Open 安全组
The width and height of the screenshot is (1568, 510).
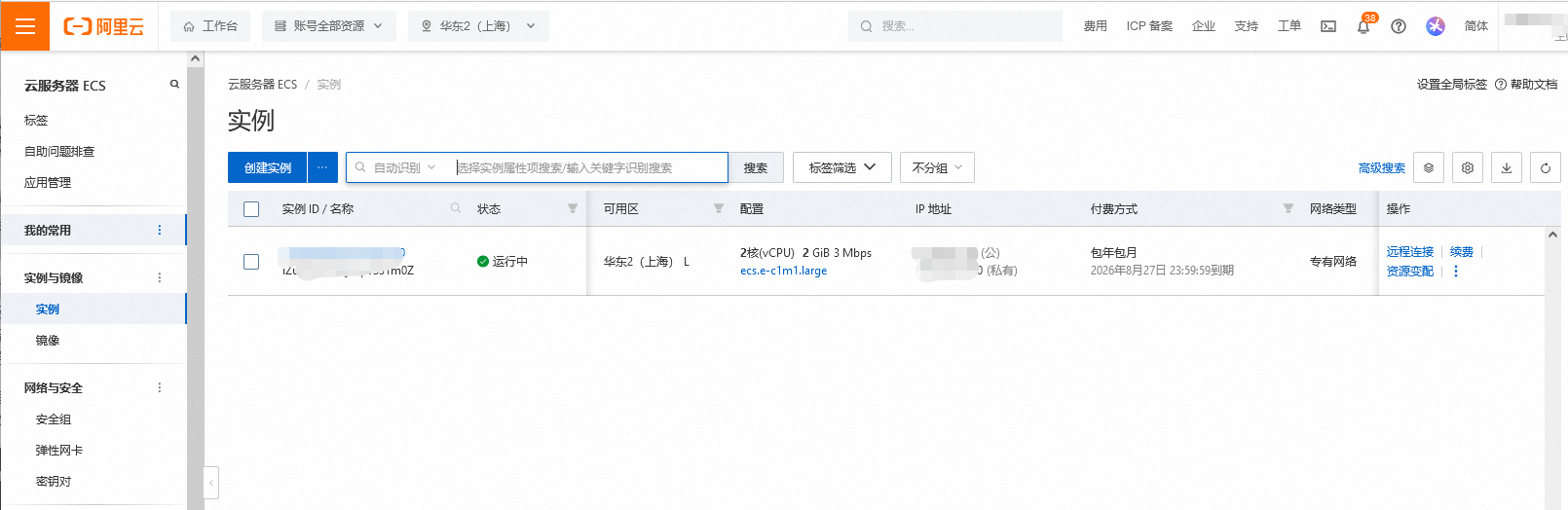point(54,419)
